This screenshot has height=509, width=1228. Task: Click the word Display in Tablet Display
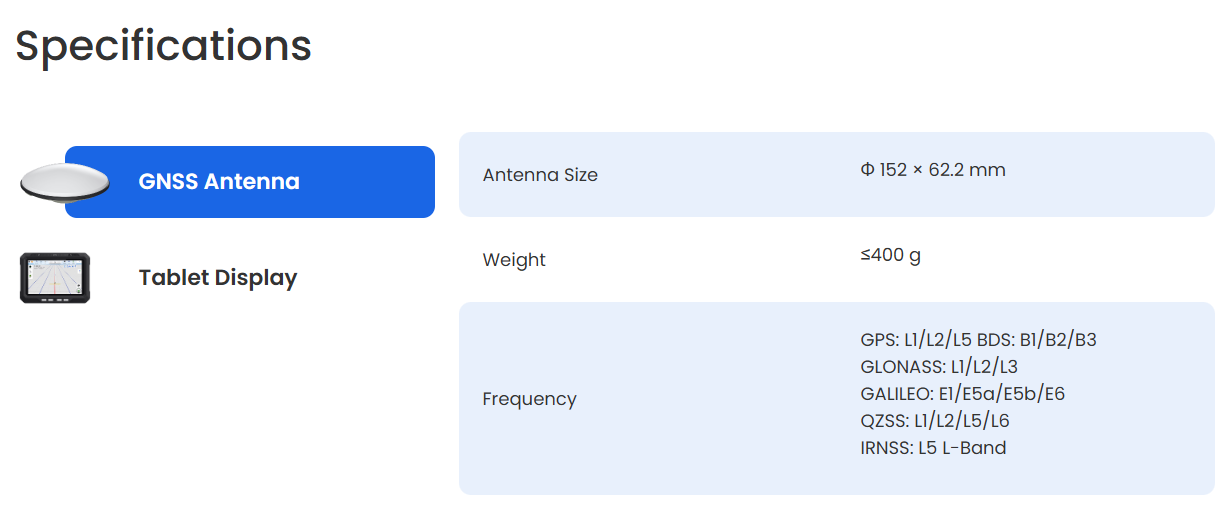coord(256,278)
